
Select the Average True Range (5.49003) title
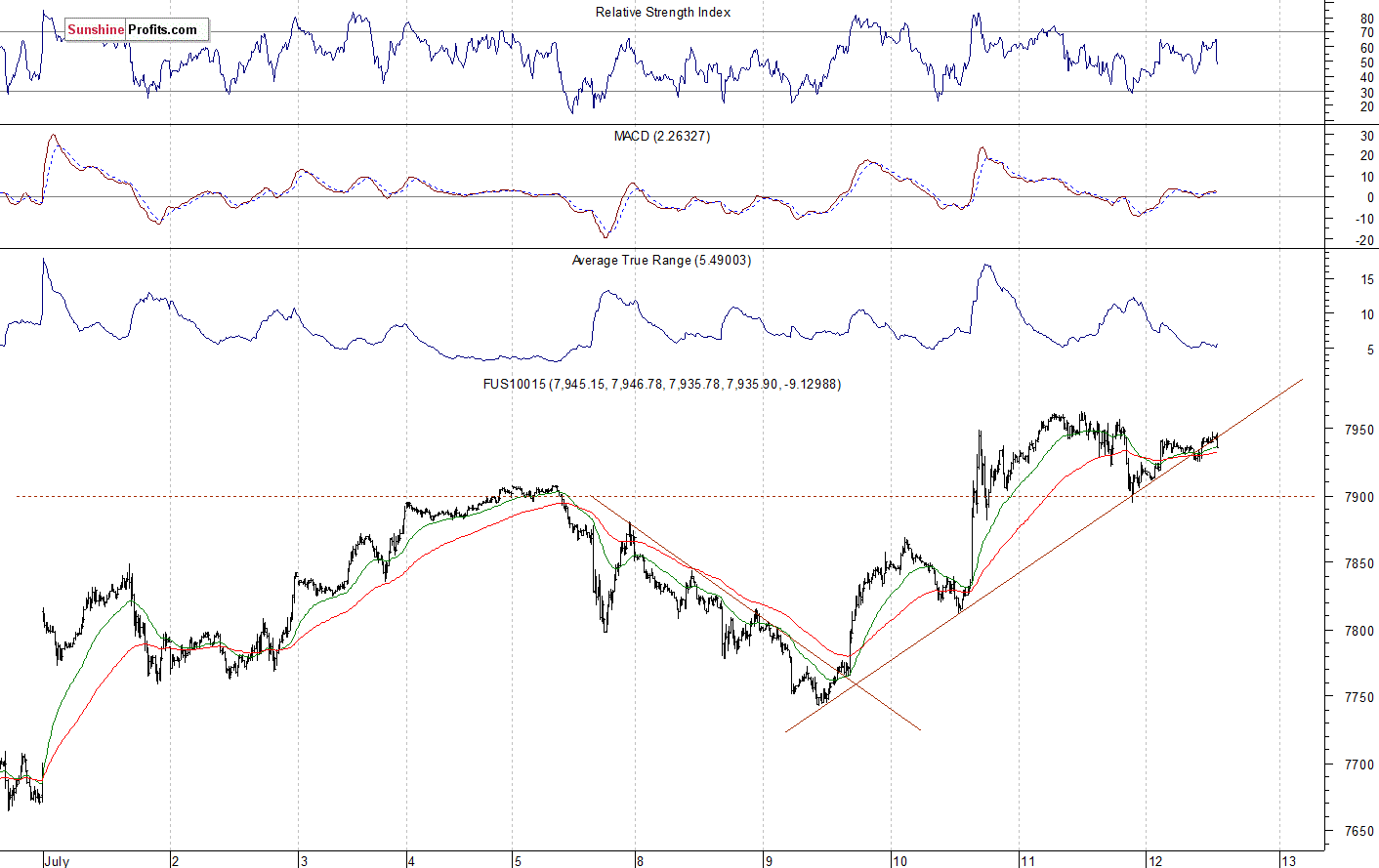point(661,261)
